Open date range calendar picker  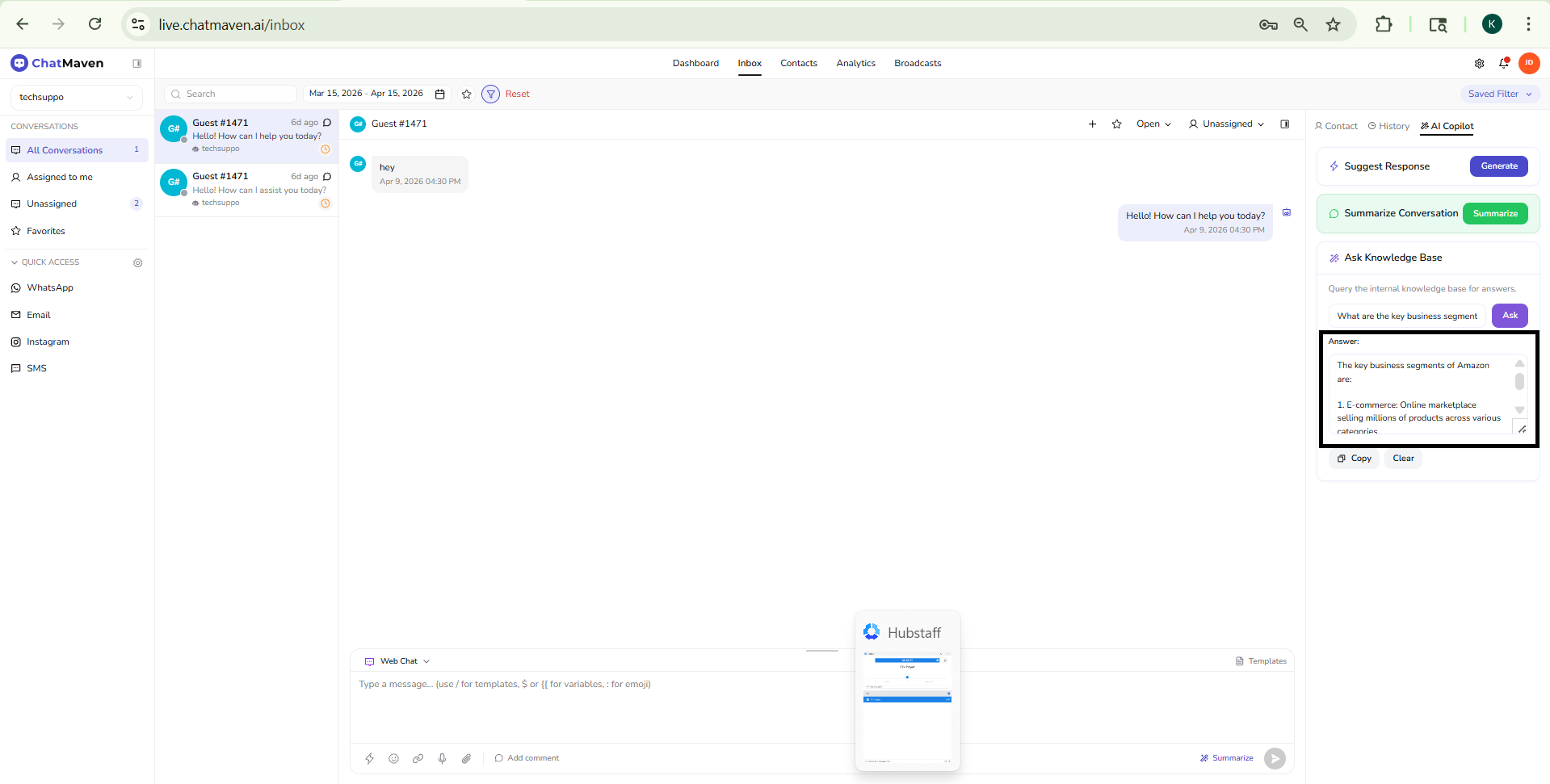pos(440,94)
